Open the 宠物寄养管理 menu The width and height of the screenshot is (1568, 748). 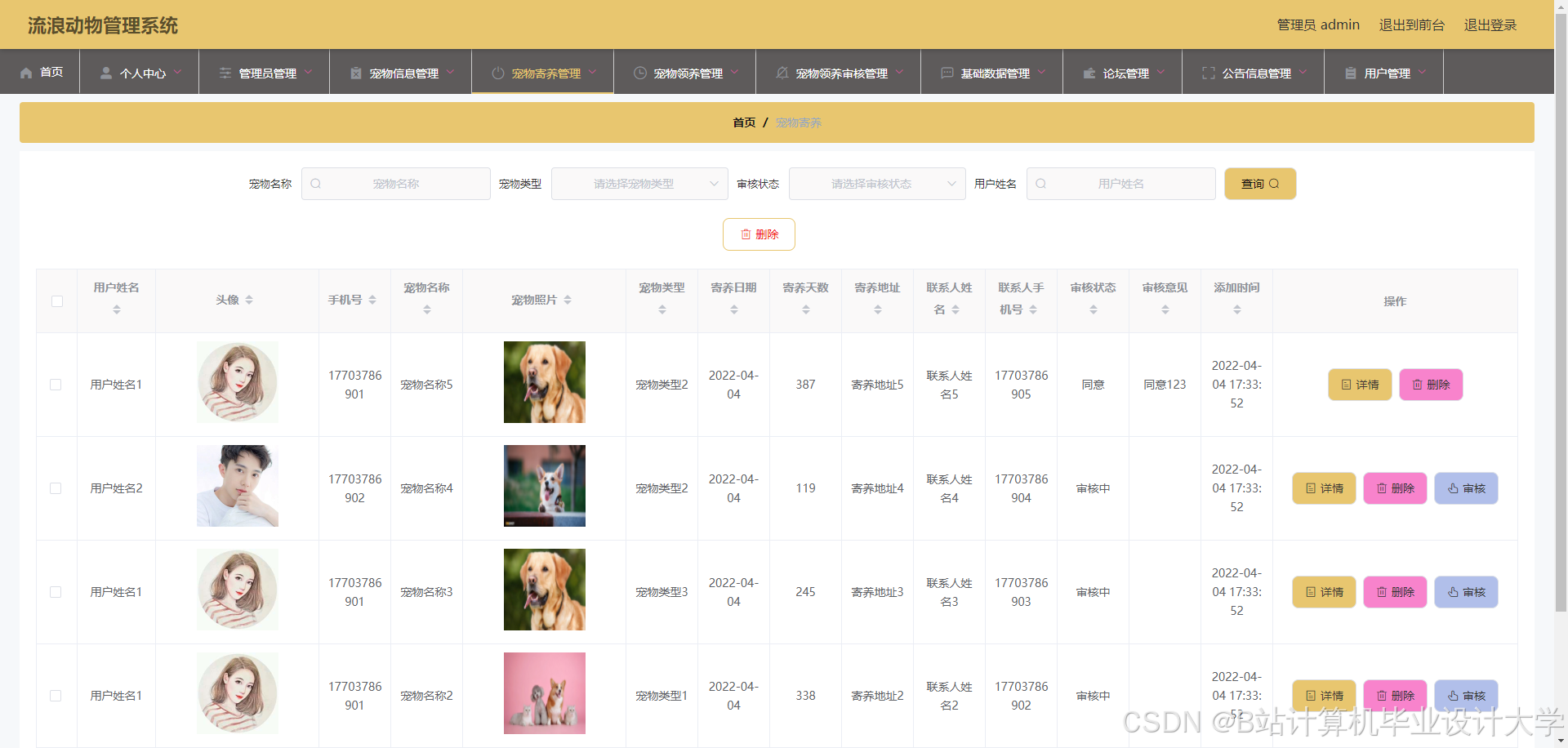[543, 72]
